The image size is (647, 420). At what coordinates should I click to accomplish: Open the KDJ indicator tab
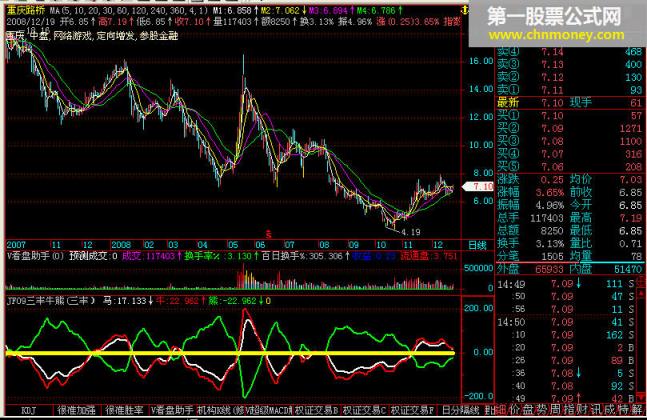(29, 411)
